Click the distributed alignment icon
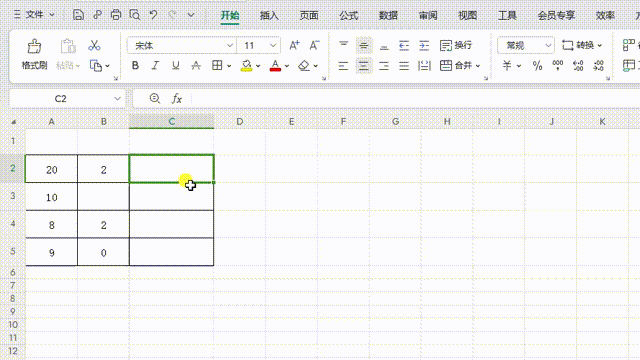Image resolution: width=640 pixels, height=360 pixels. (x=424, y=65)
